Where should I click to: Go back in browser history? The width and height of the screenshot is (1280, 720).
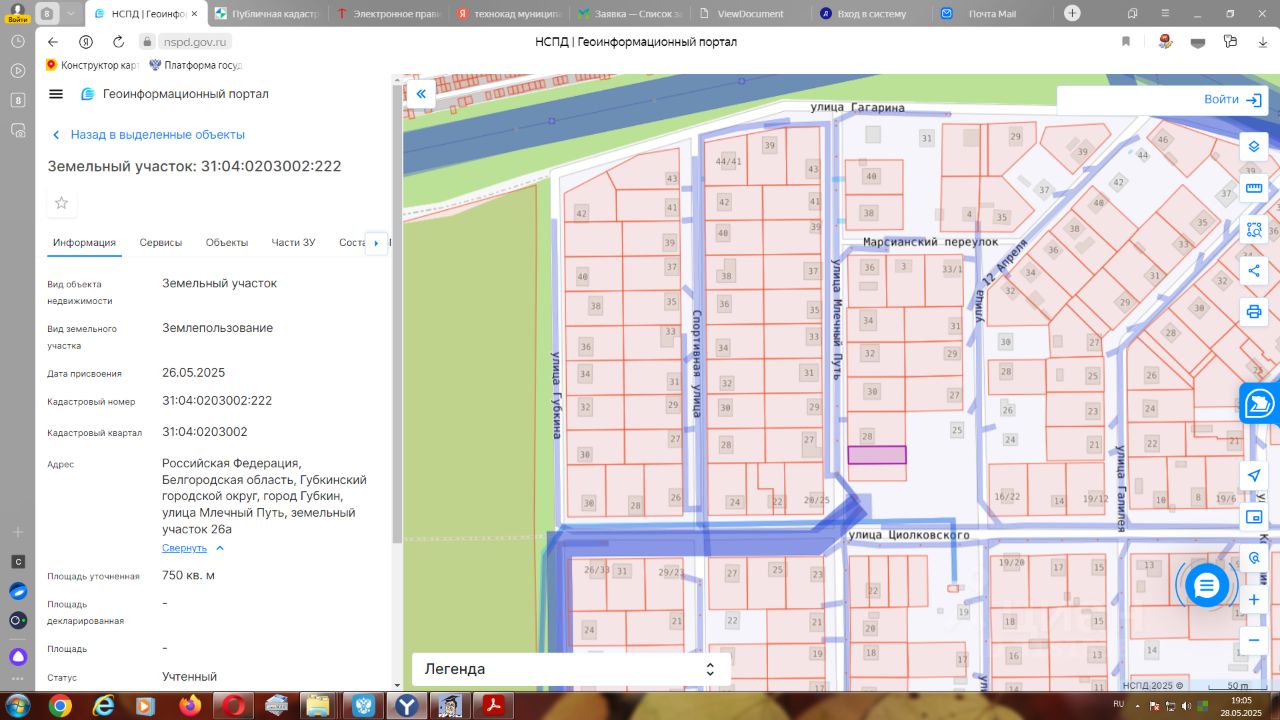tap(53, 42)
